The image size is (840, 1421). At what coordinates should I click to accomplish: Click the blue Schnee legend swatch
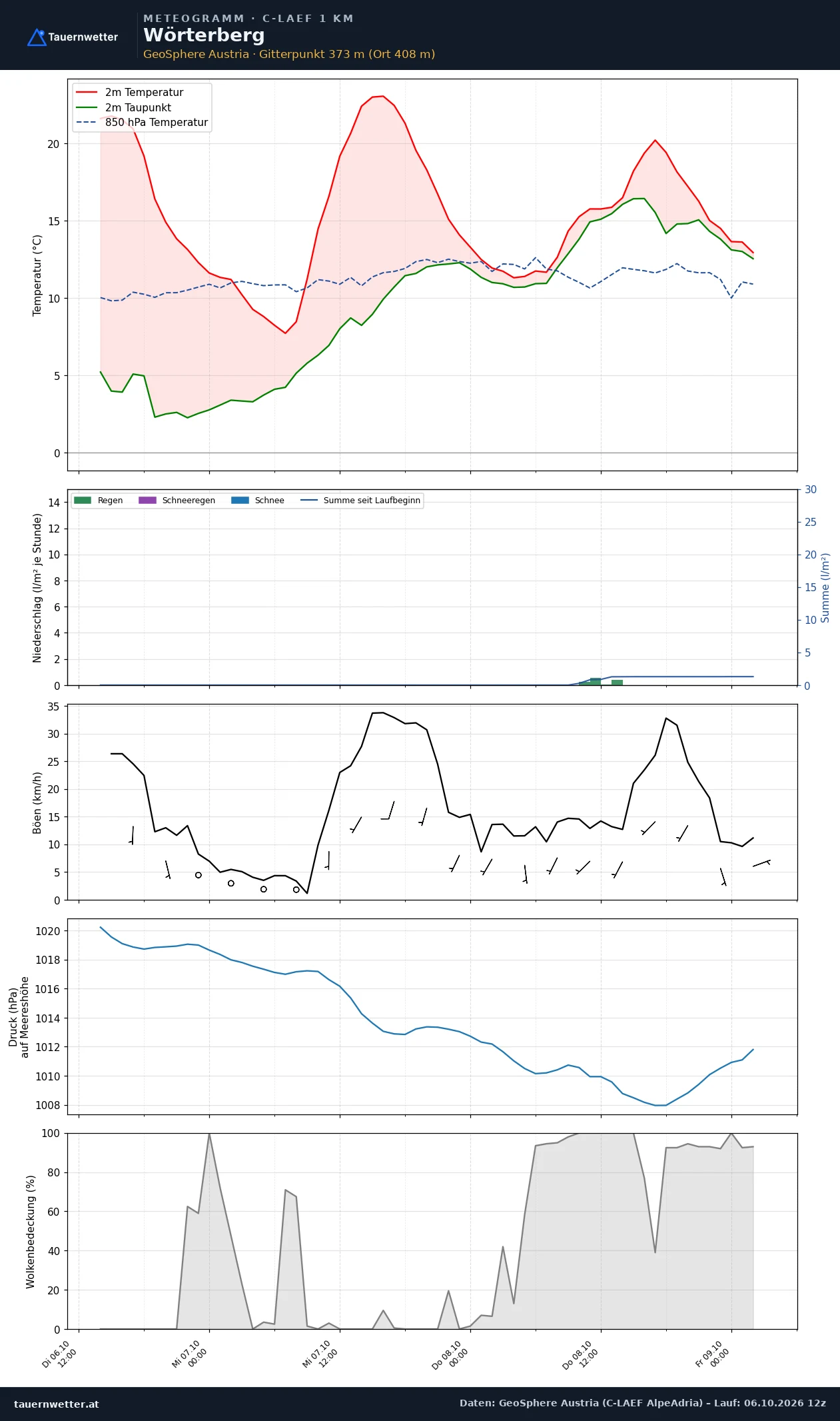coord(240,500)
